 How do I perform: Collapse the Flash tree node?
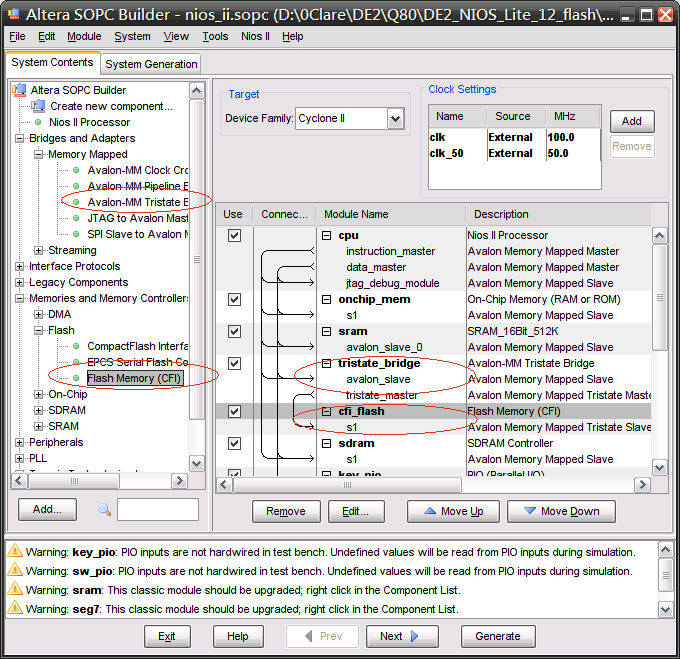coord(39,330)
